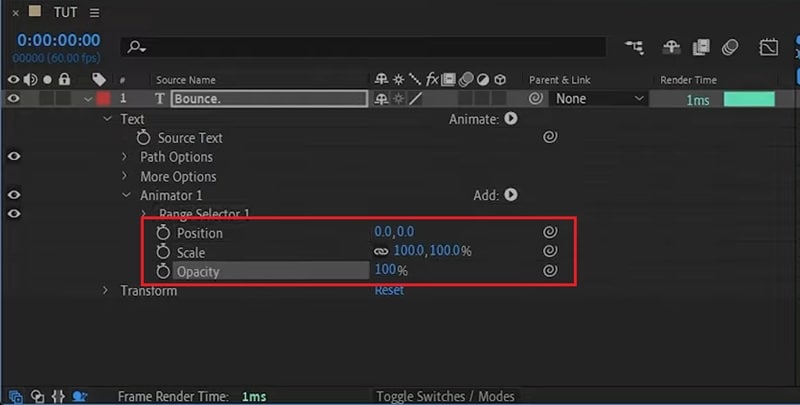Select the TUT composition tab
The image size is (800, 405).
(65, 12)
